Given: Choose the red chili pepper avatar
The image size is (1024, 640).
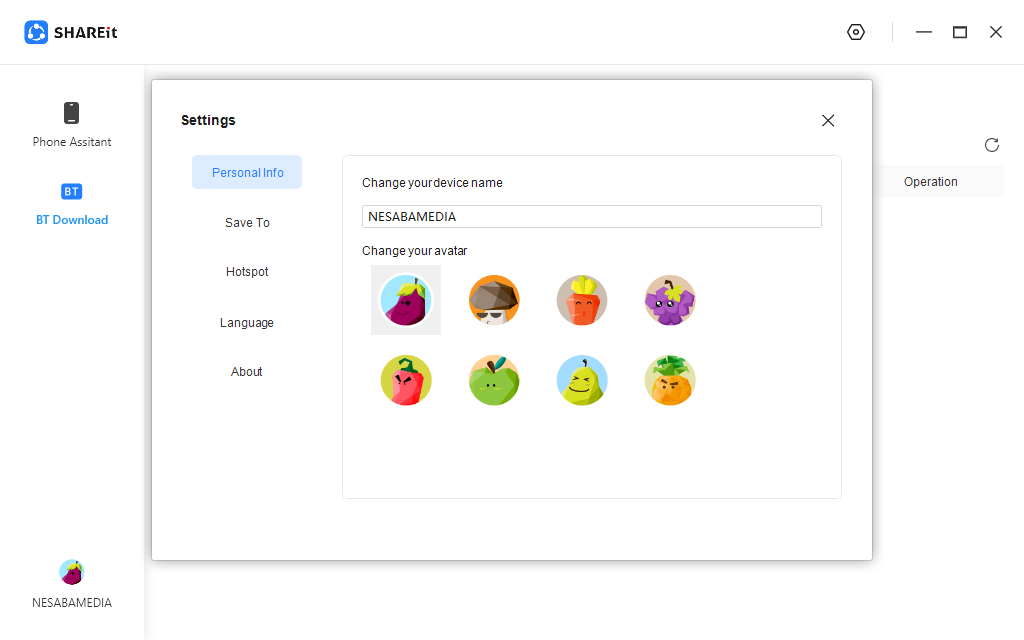Looking at the screenshot, I should point(406,380).
